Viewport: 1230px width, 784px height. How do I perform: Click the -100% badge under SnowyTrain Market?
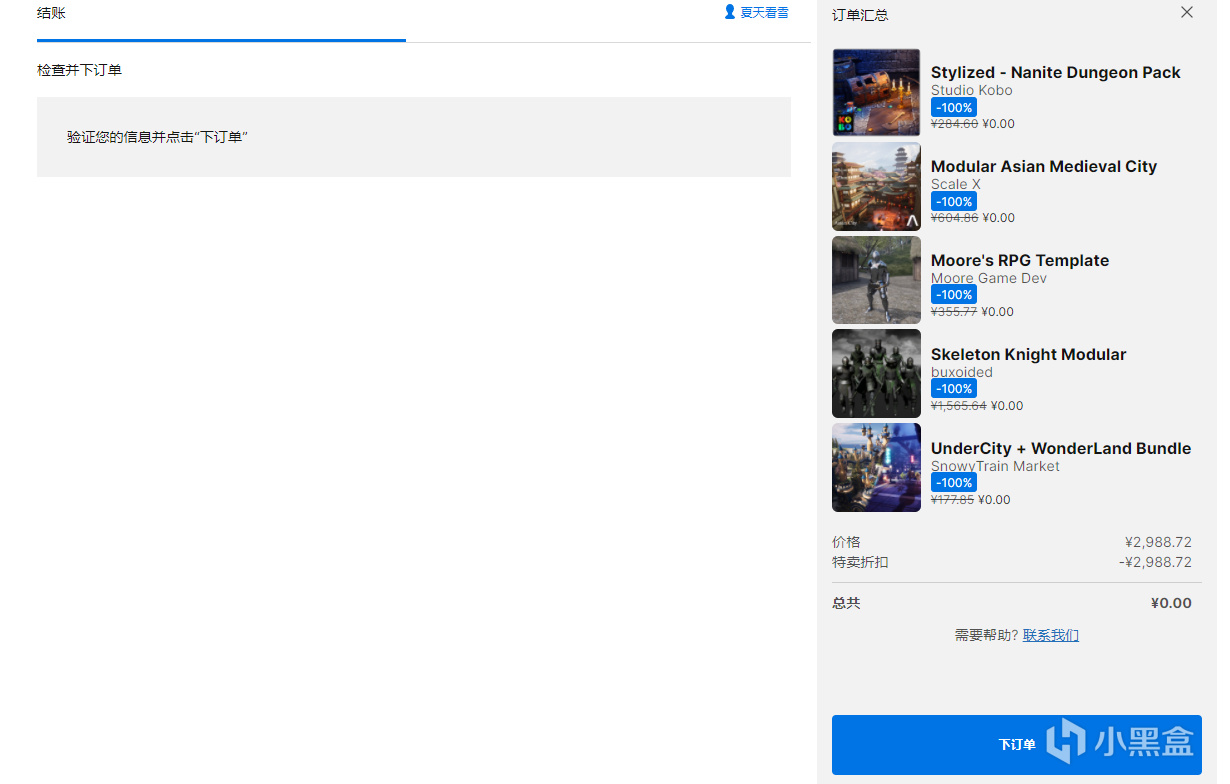(x=954, y=482)
